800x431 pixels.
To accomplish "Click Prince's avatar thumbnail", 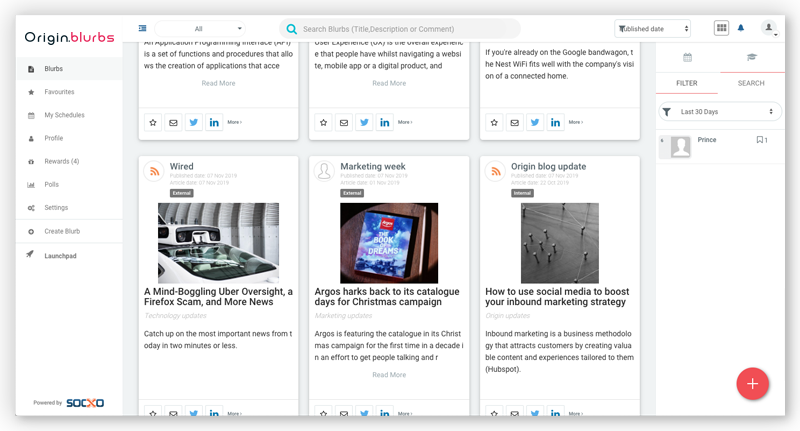I will [x=680, y=147].
